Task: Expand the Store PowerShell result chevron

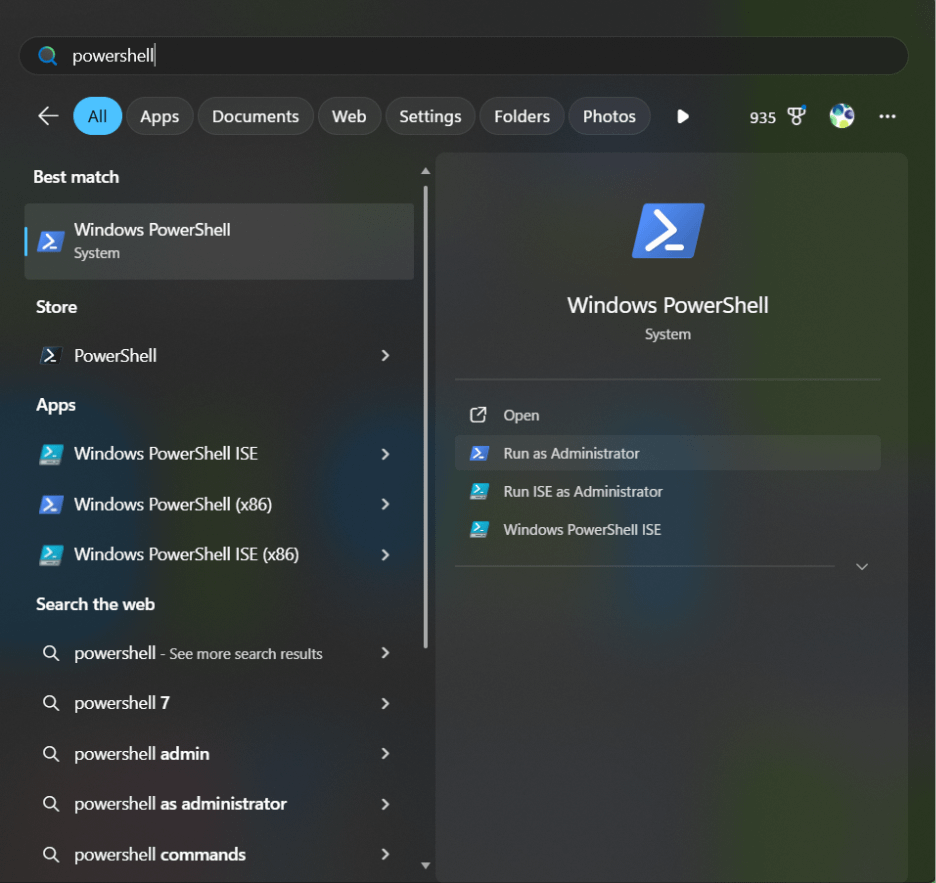Action: click(x=385, y=356)
